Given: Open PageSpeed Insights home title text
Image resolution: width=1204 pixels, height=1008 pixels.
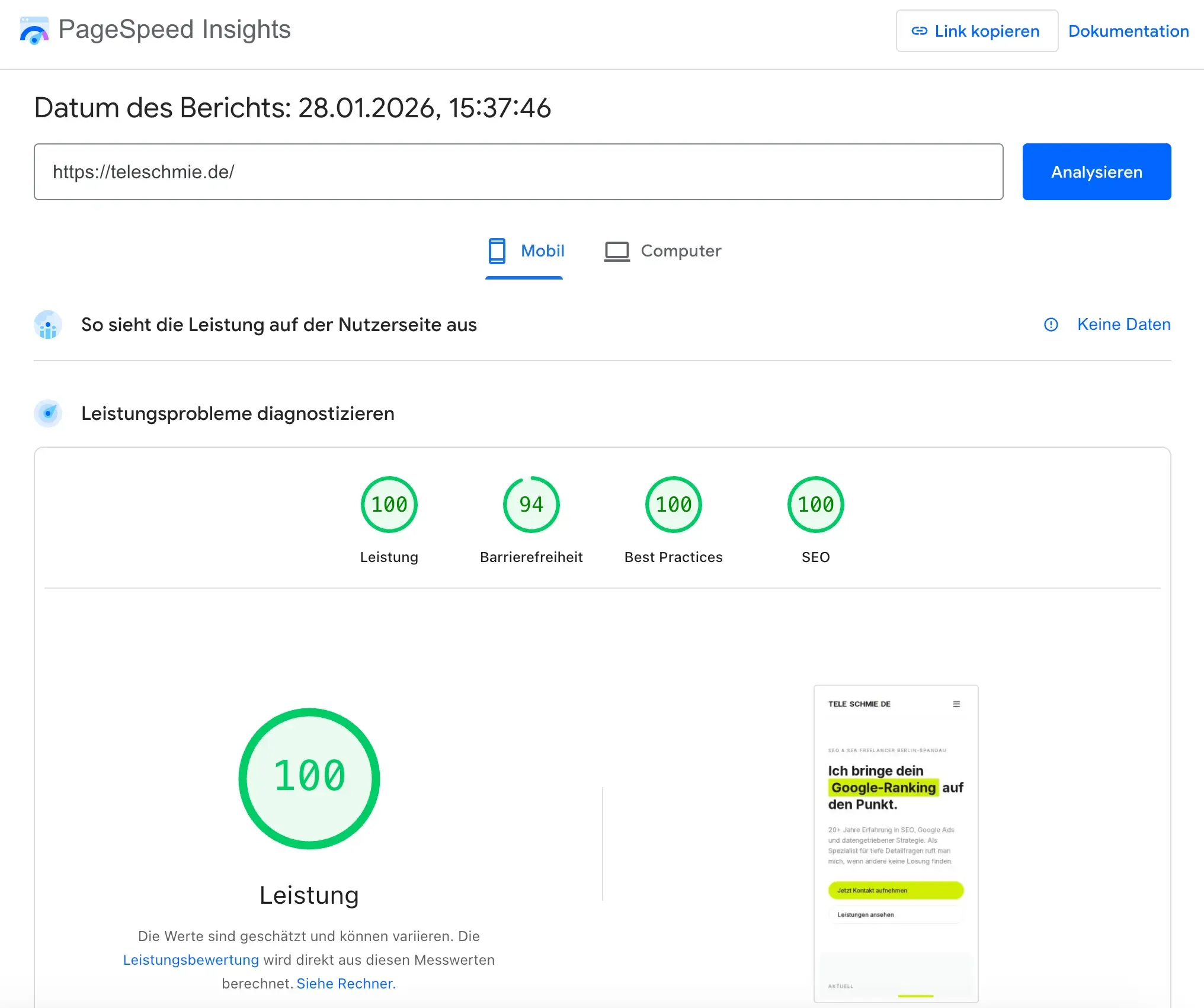Looking at the screenshot, I should point(174,30).
